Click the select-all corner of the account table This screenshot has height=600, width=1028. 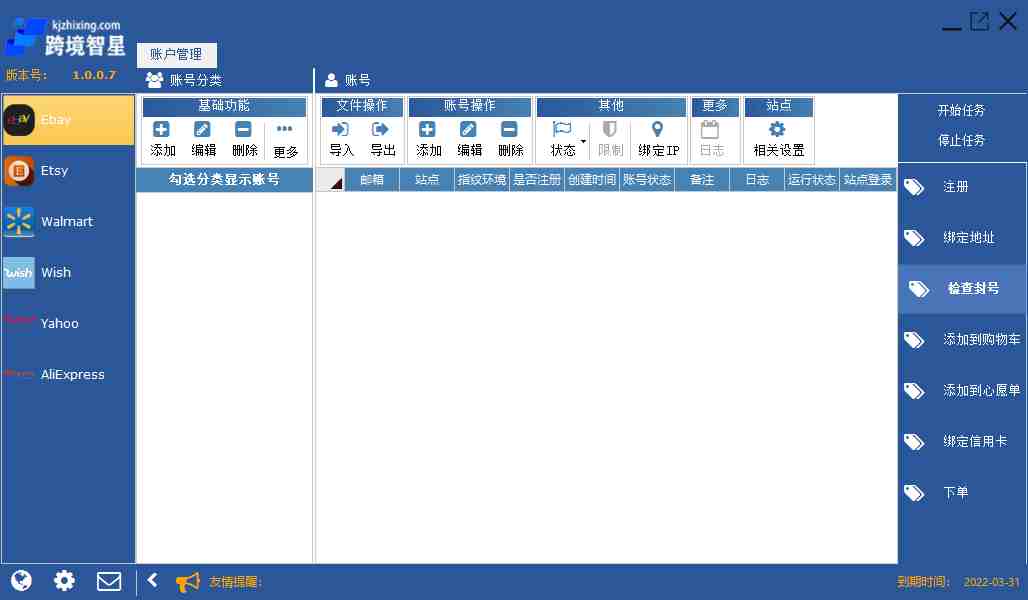[x=331, y=180]
